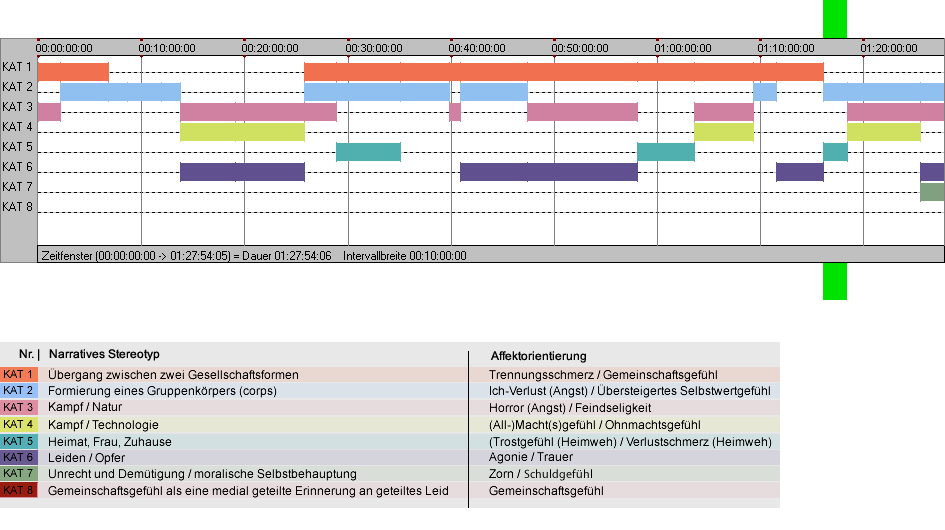Click the 00:00:00:00 time label
Viewport: 945px width, 530px height.
[64, 48]
